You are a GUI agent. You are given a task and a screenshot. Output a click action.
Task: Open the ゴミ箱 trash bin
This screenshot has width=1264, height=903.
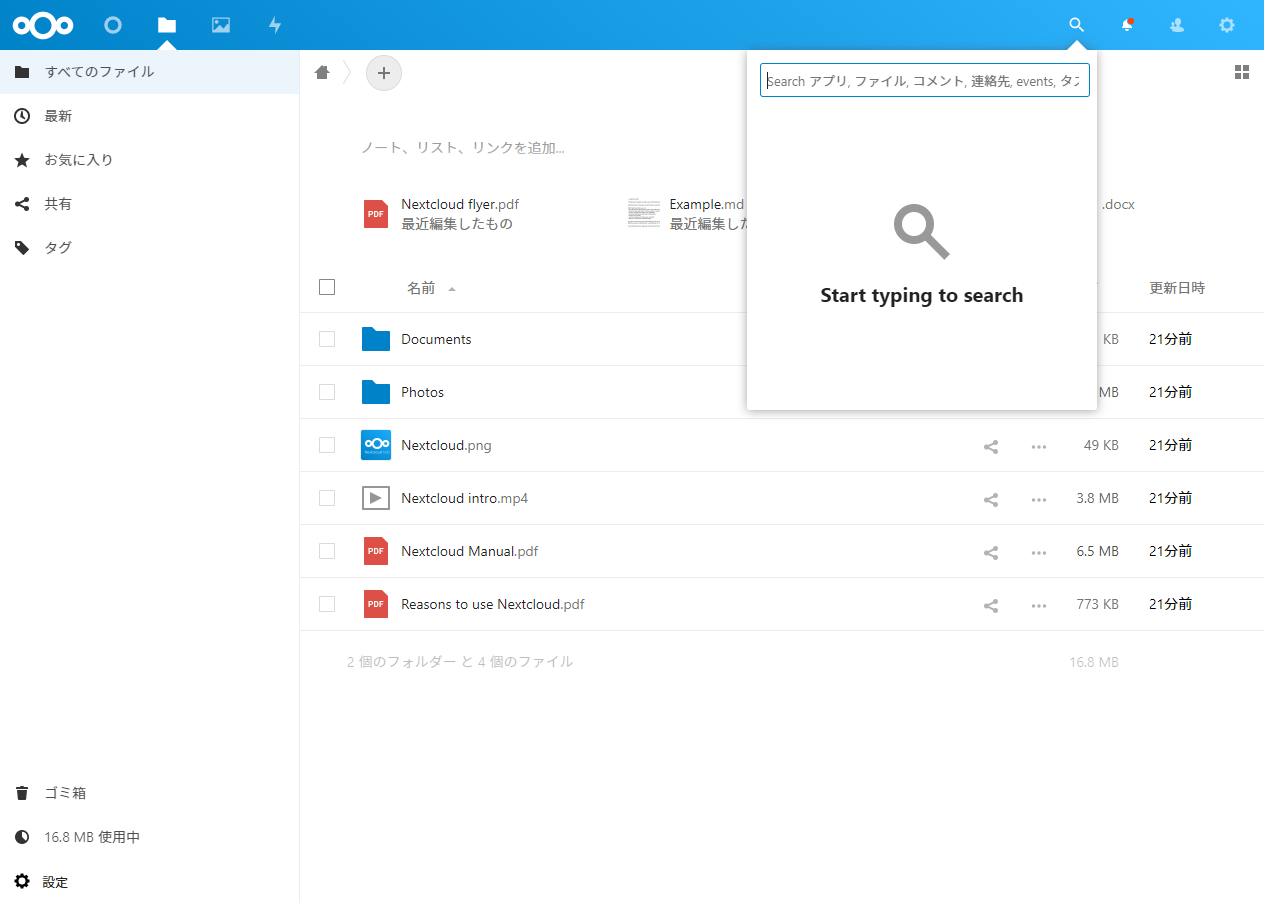149,793
